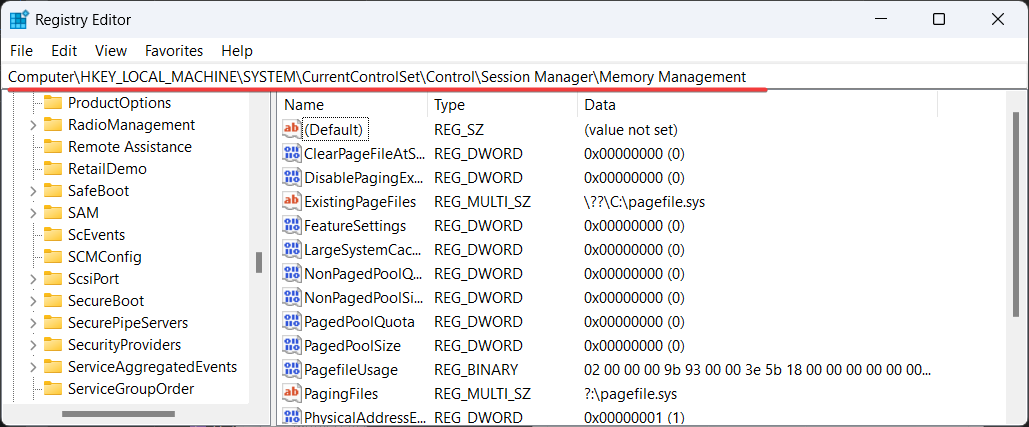Click the SafeBoot folder icon
This screenshot has width=1029, height=427.
(x=52, y=191)
